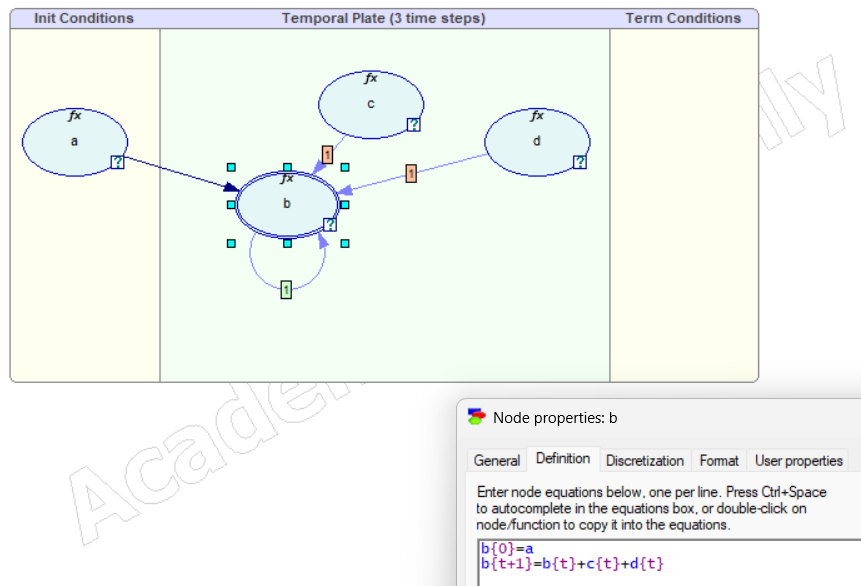Viewport: 861px width, 586px height.
Task: Open the question mark badge on node a
Action: [x=119, y=162]
